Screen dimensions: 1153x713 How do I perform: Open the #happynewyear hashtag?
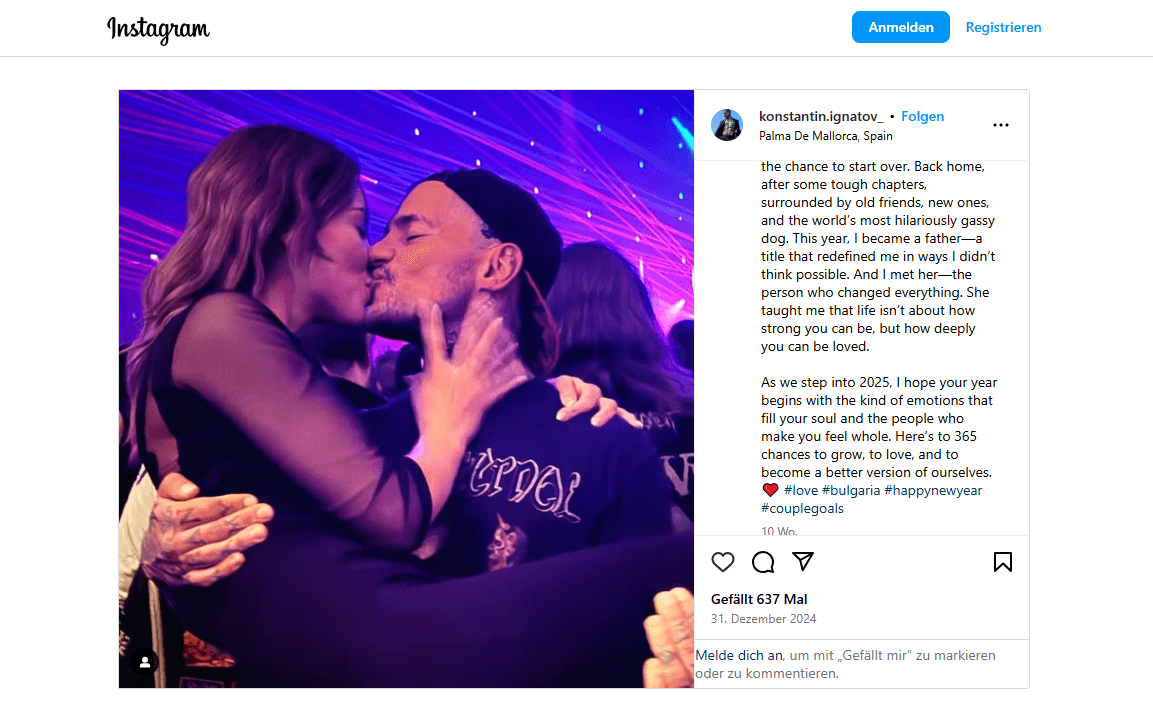(933, 490)
